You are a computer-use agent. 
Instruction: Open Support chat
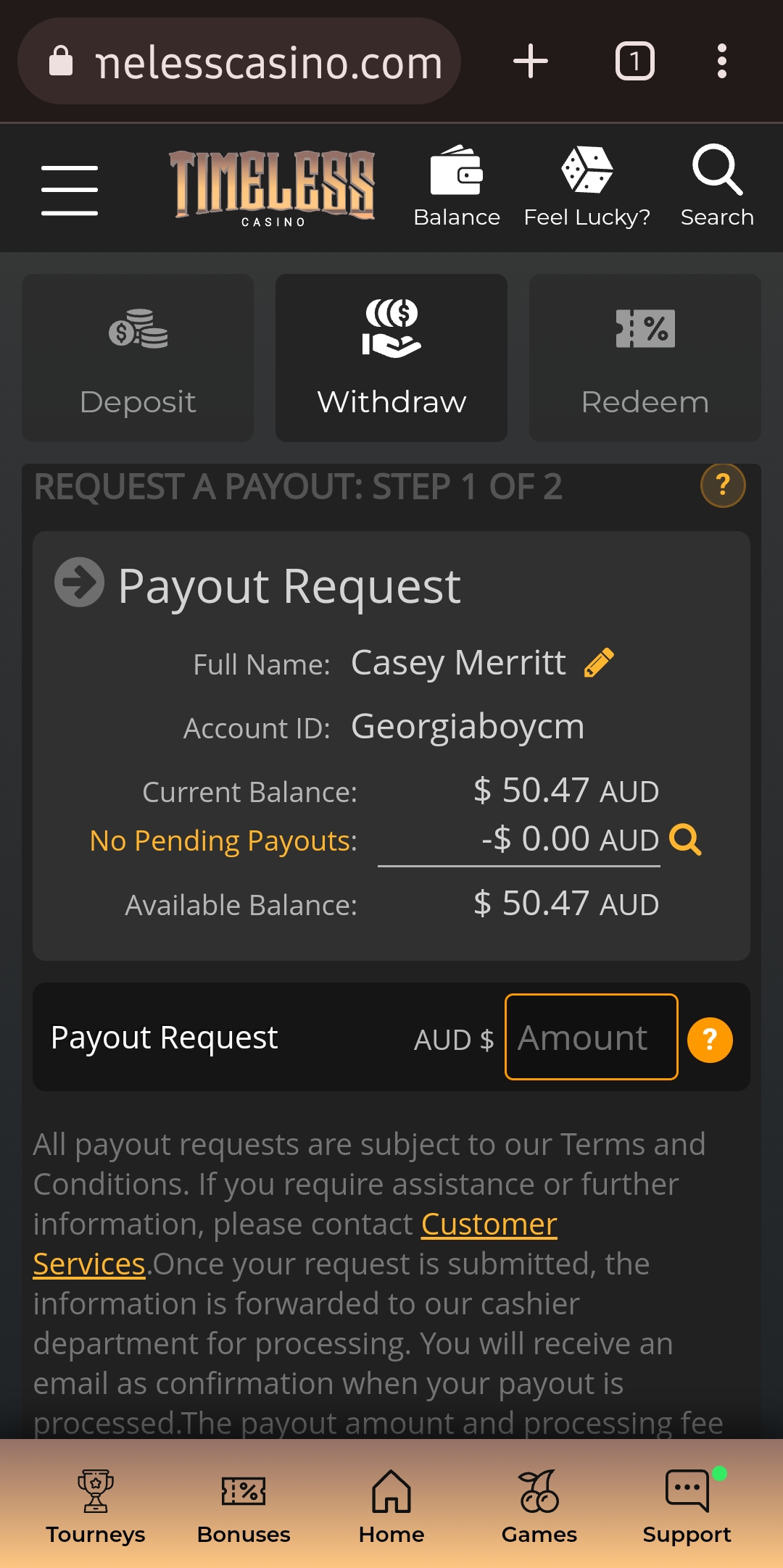[687, 1503]
